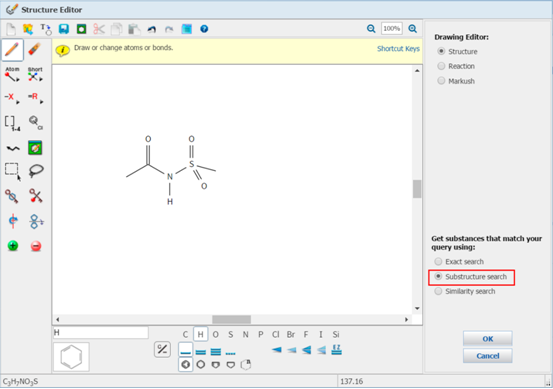
Task: Select the phosphorus P atom
Action: pos(261,334)
